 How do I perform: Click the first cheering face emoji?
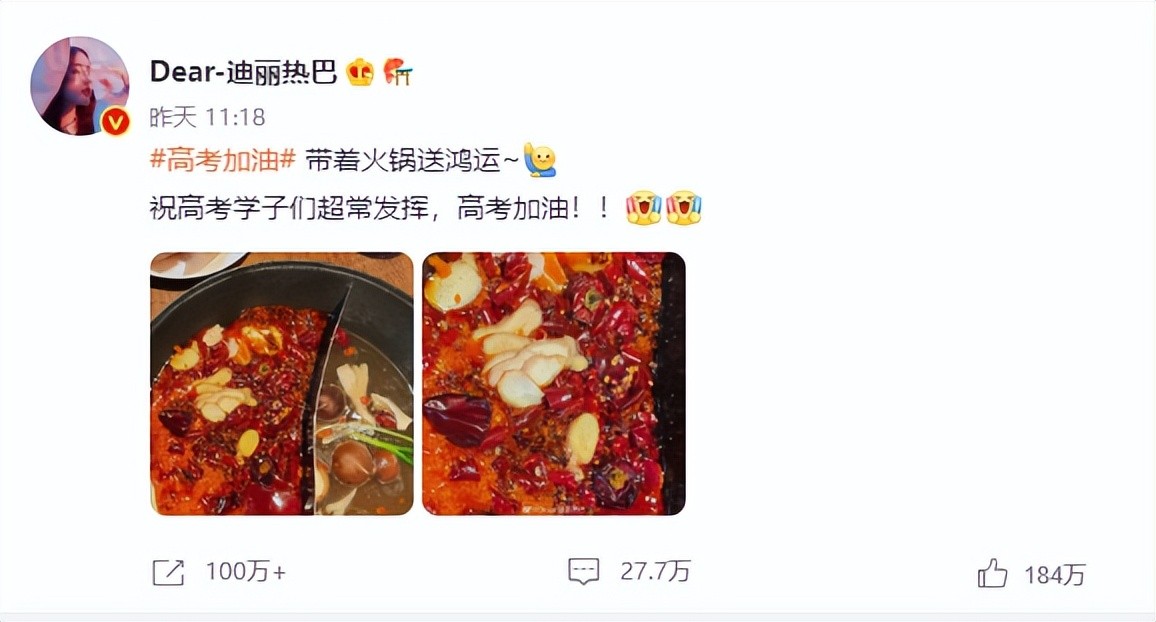coord(644,209)
